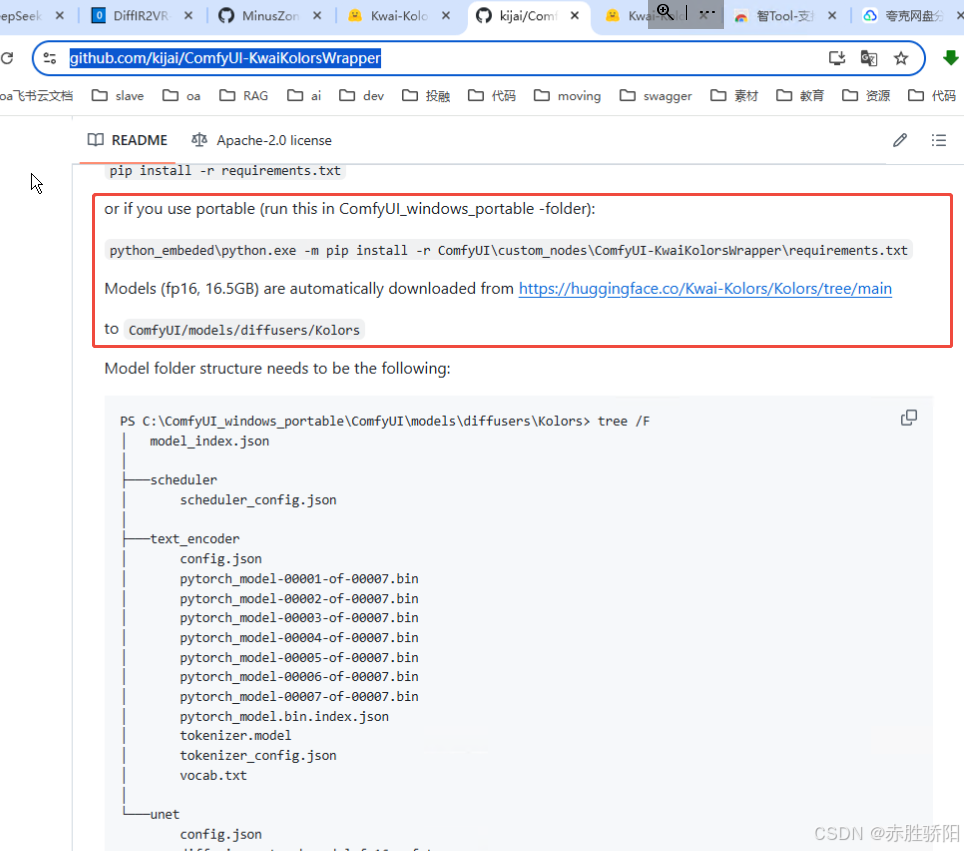964x851 pixels.
Task: Click the green download arrow icon
Action: (x=950, y=58)
